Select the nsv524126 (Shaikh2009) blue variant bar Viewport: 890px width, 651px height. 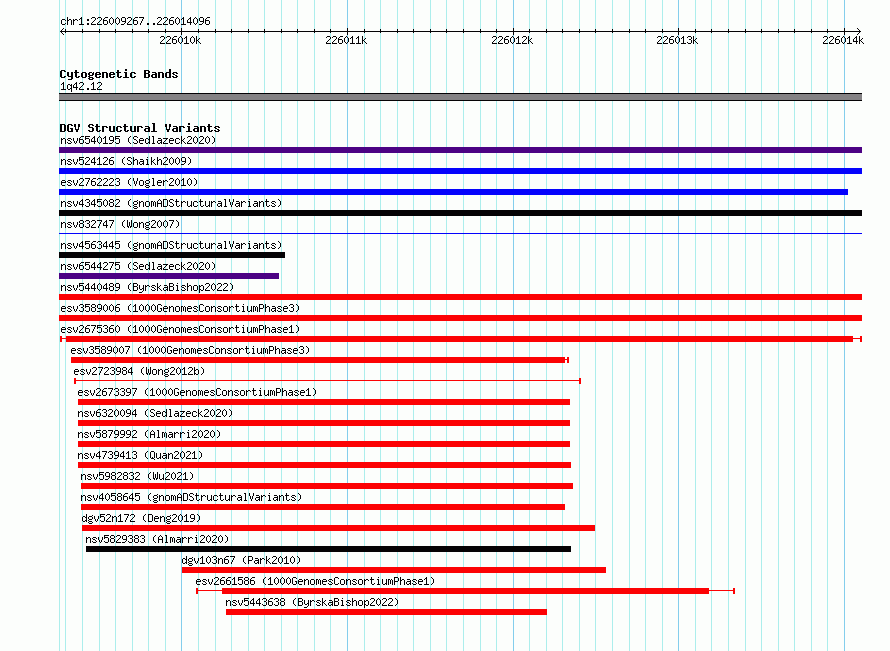pos(460,171)
